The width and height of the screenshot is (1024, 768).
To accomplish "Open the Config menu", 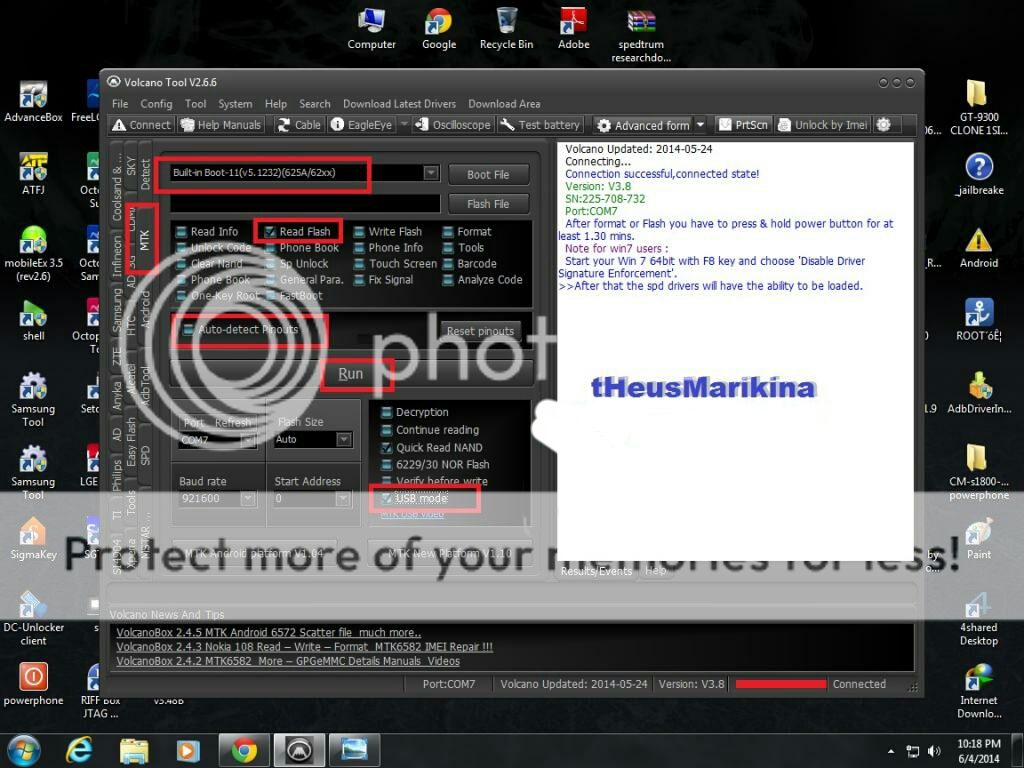I will point(156,104).
